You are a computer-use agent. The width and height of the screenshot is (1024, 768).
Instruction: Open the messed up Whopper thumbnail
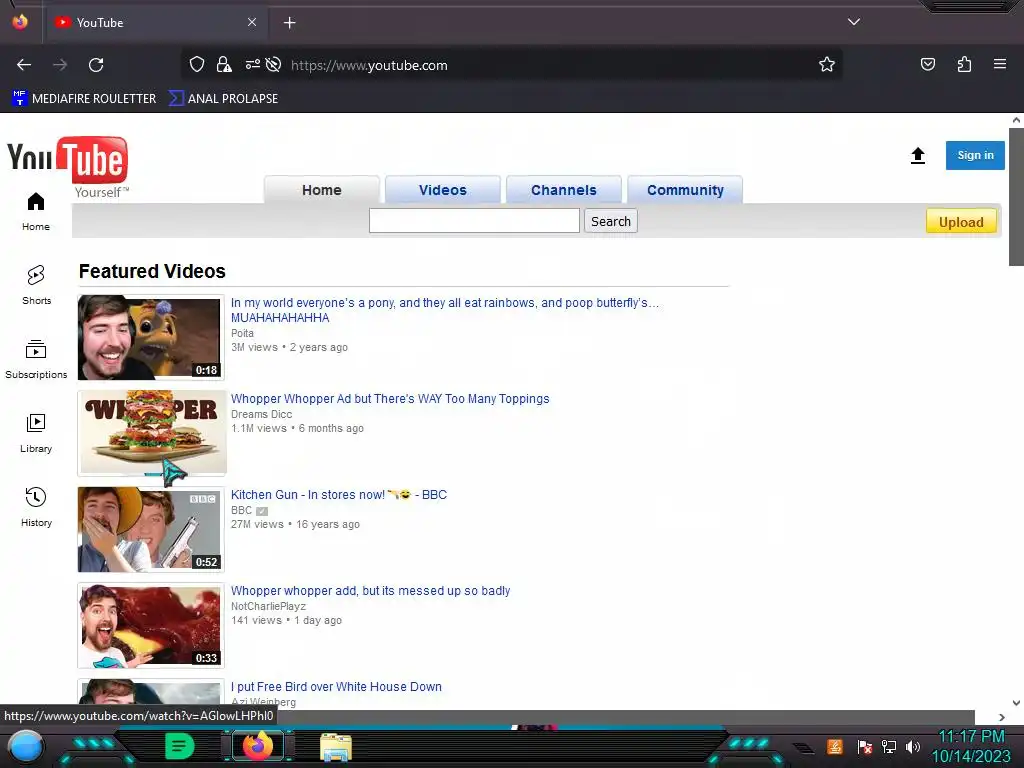[151, 626]
